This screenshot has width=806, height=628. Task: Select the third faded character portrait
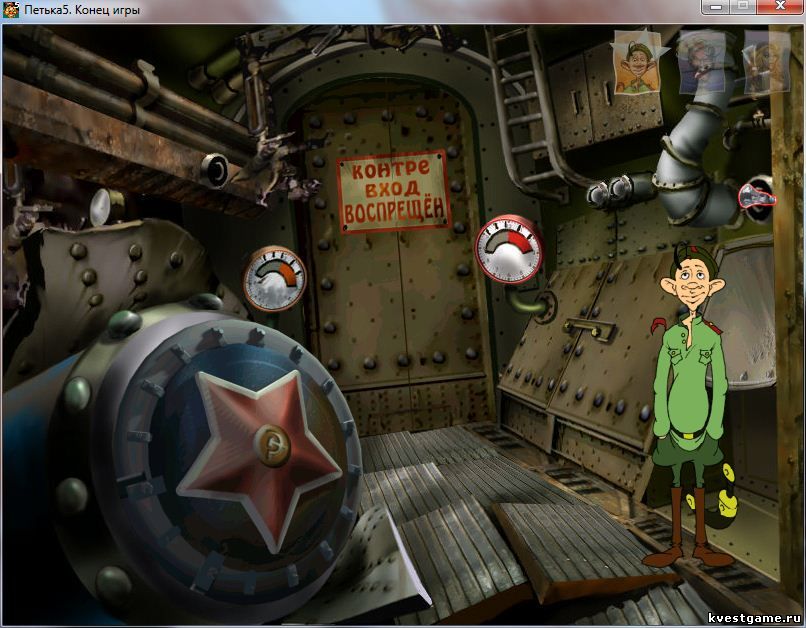(x=766, y=61)
